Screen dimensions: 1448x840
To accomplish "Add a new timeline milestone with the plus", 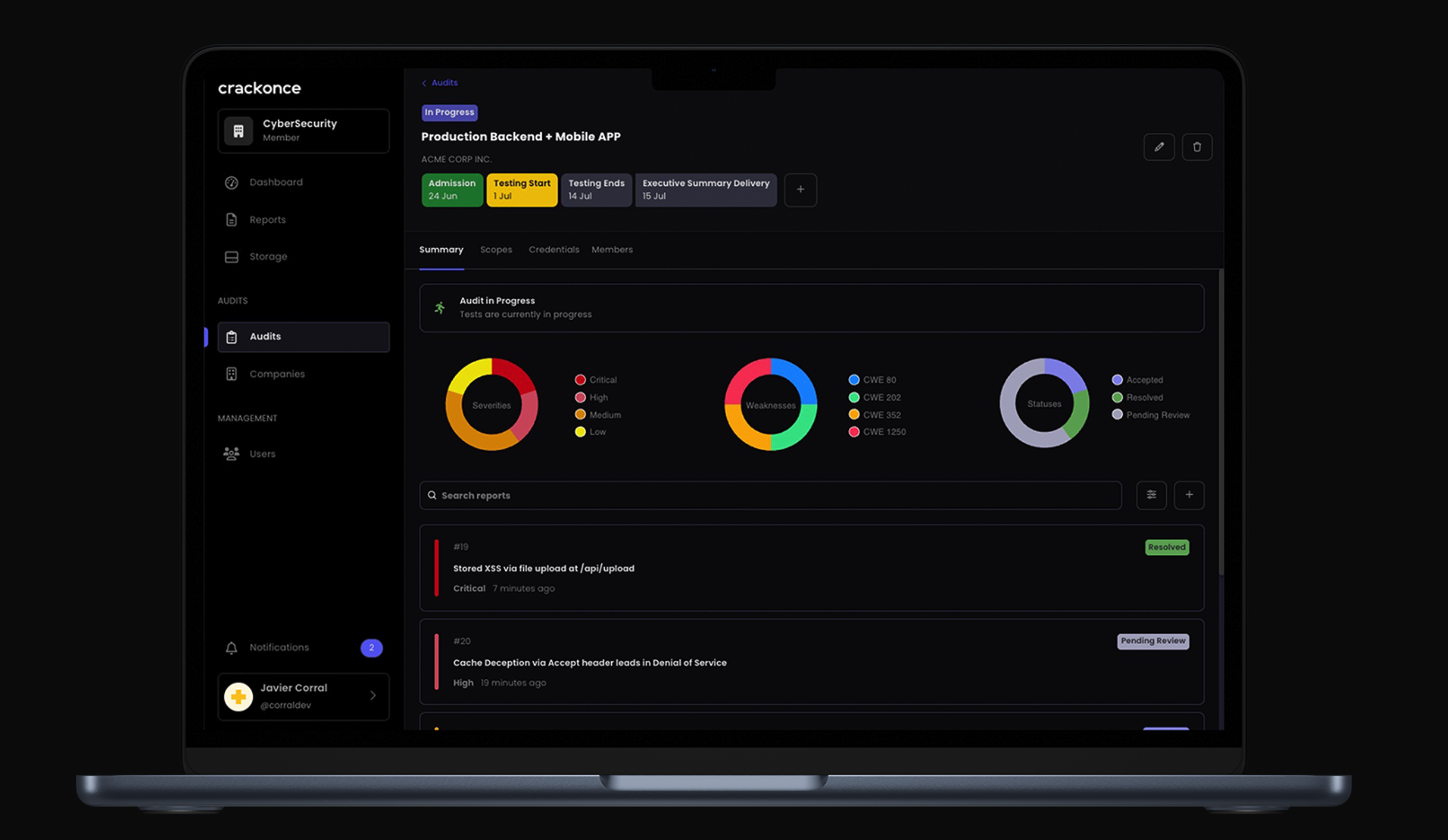I will point(800,190).
